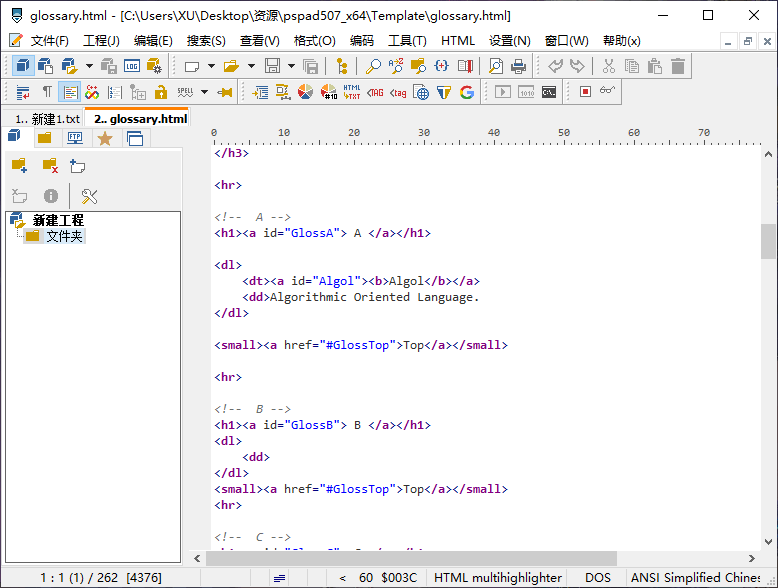Create a new blank file icon
This screenshot has width=778, height=588.
coord(192,65)
